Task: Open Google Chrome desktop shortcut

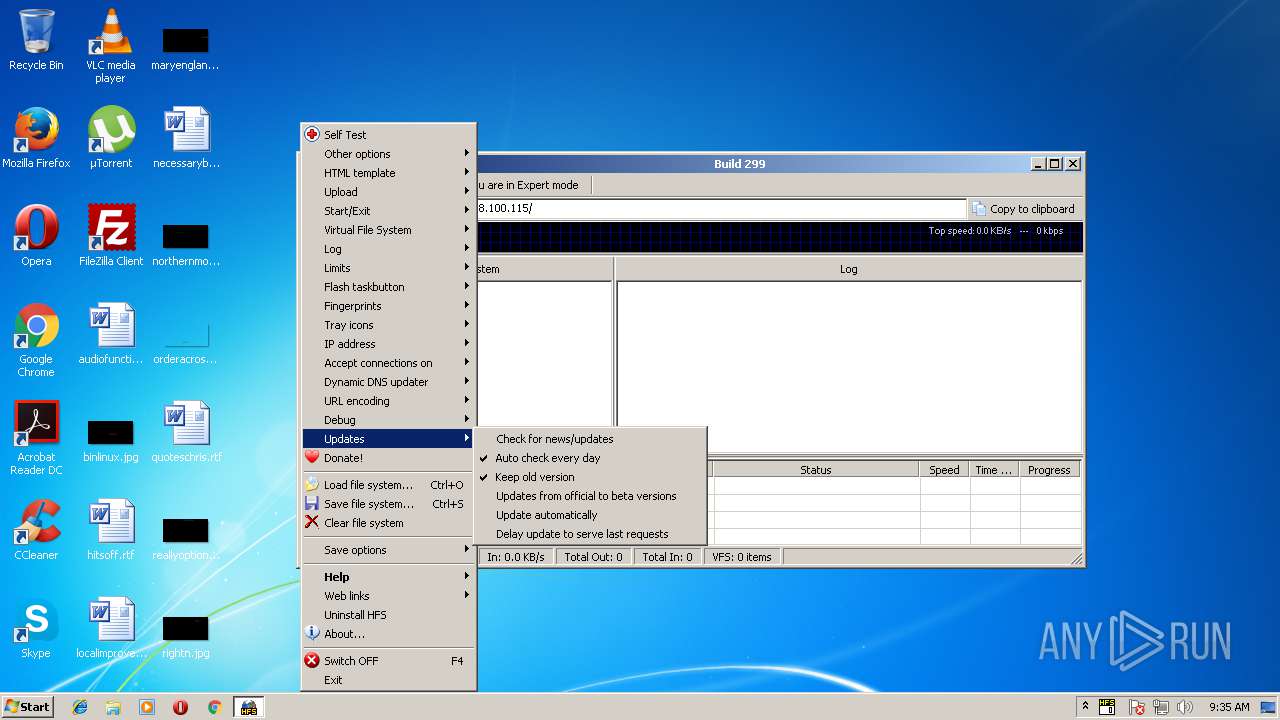Action: tap(36, 340)
